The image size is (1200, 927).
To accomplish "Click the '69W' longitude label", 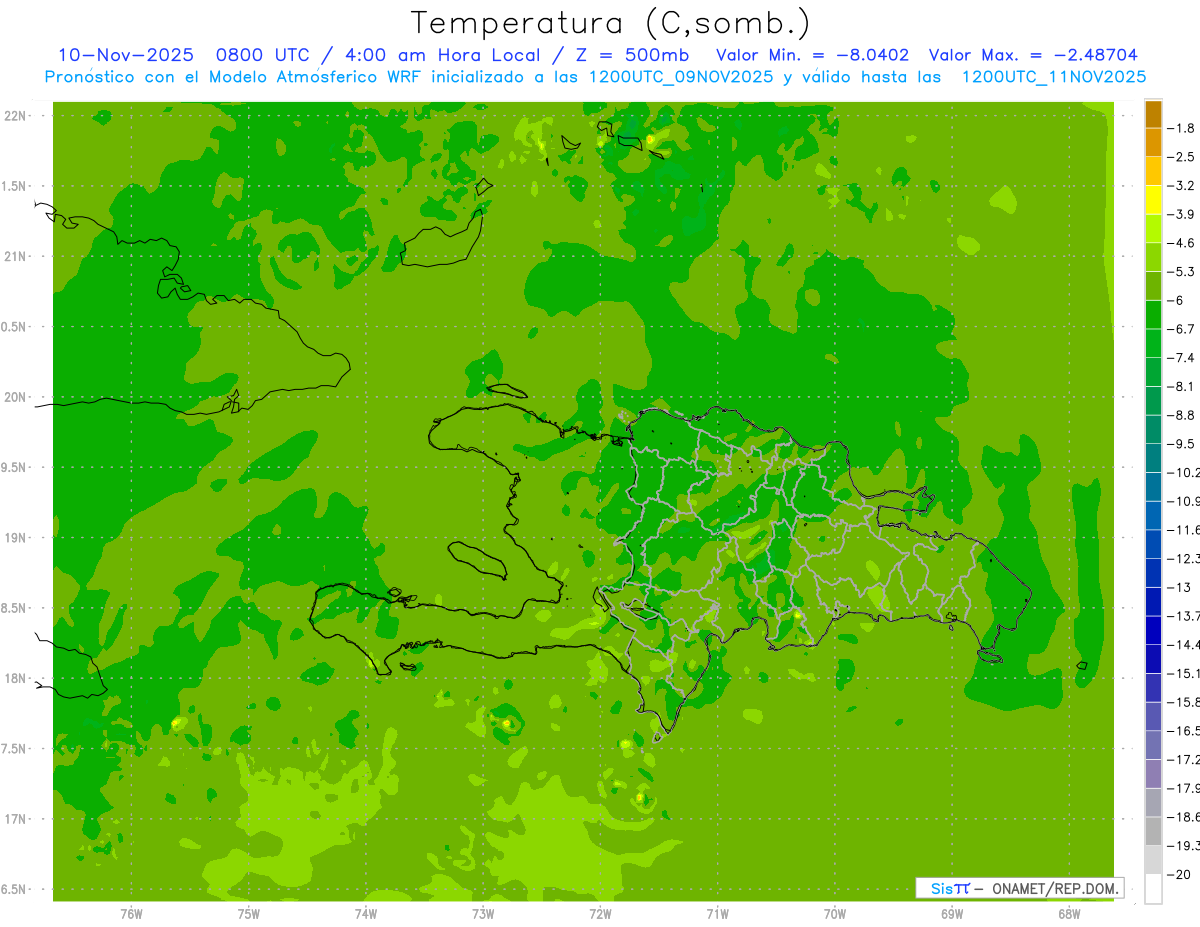I will tap(952, 913).
